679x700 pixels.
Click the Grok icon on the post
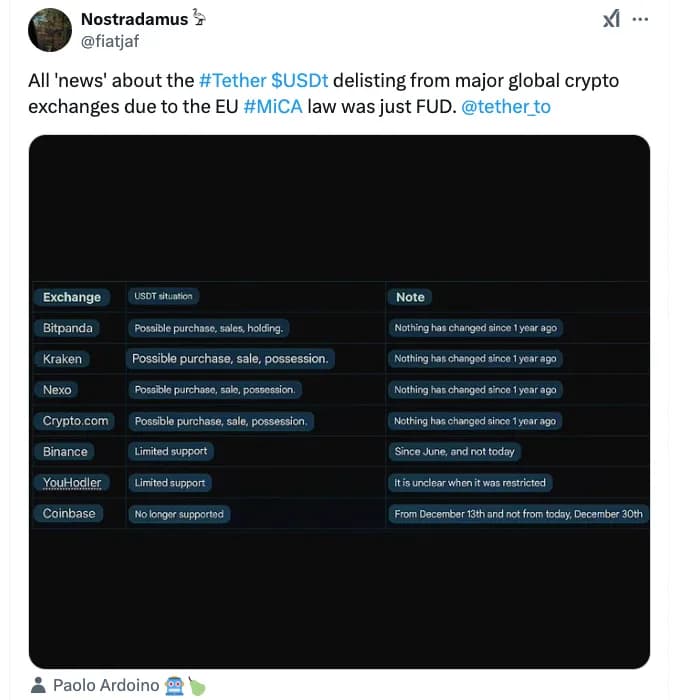(x=611, y=19)
